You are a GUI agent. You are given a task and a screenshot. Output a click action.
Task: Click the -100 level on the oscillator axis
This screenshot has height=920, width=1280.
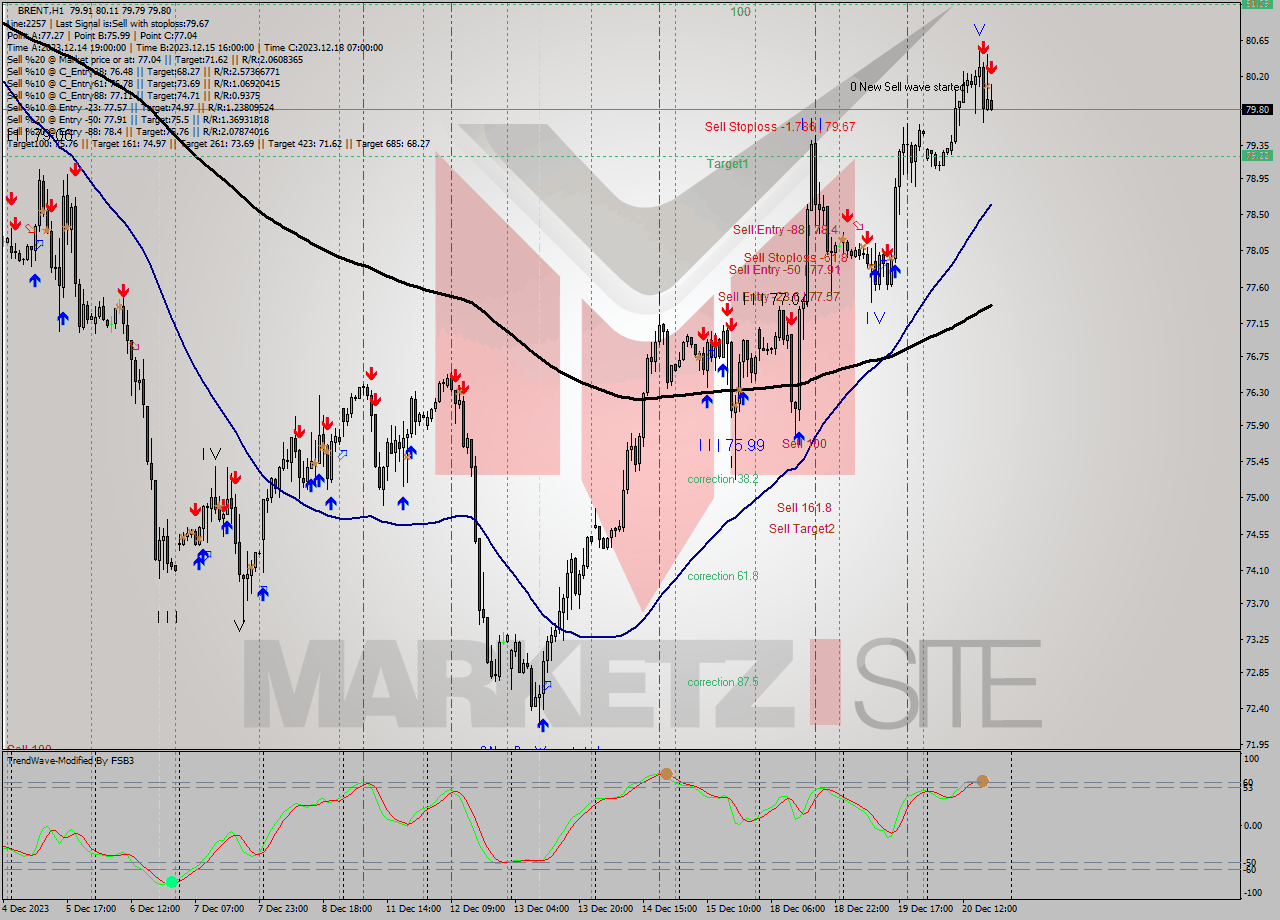coord(1254,893)
